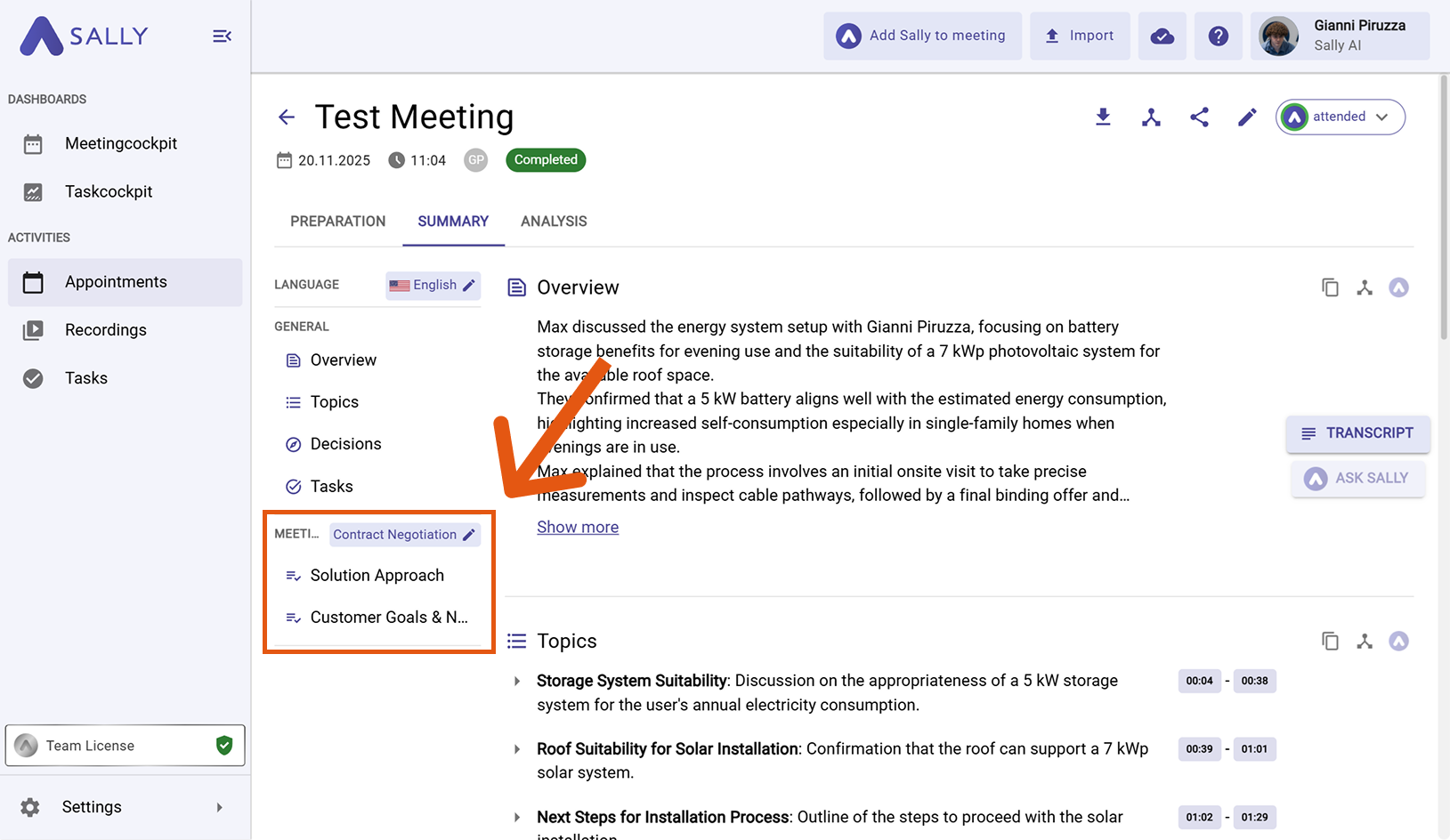The width and height of the screenshot is (1450, 840).
Task: Expand Roof Suitability for Solar Installation topic
Action: [517, 749]
